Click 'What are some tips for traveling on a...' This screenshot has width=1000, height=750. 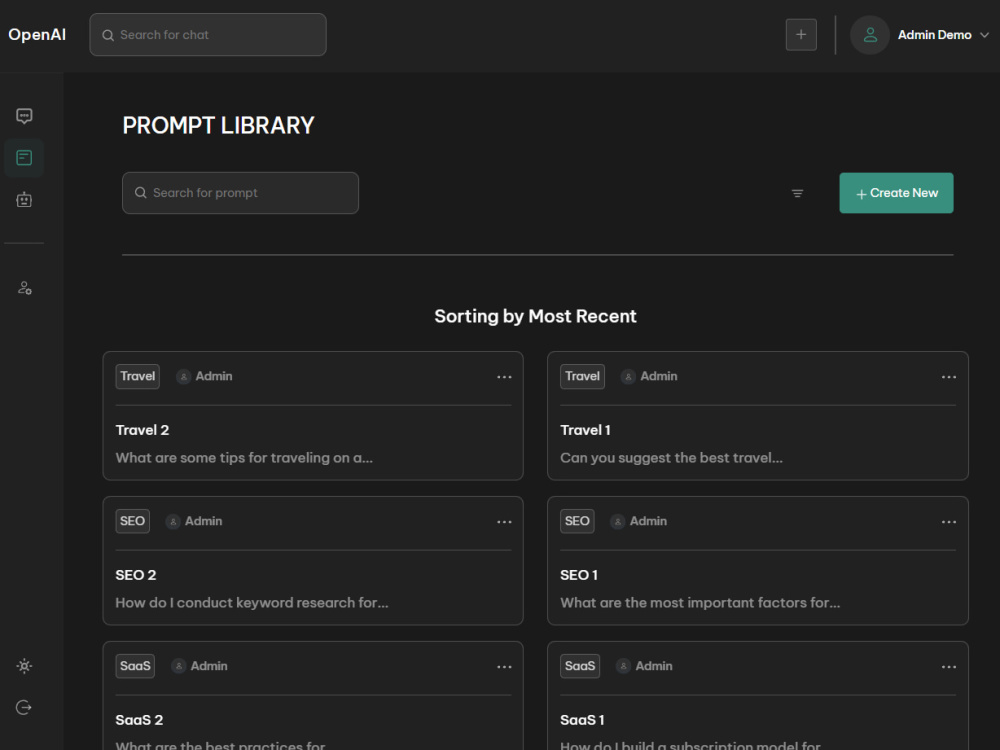[x=244, y=458]
